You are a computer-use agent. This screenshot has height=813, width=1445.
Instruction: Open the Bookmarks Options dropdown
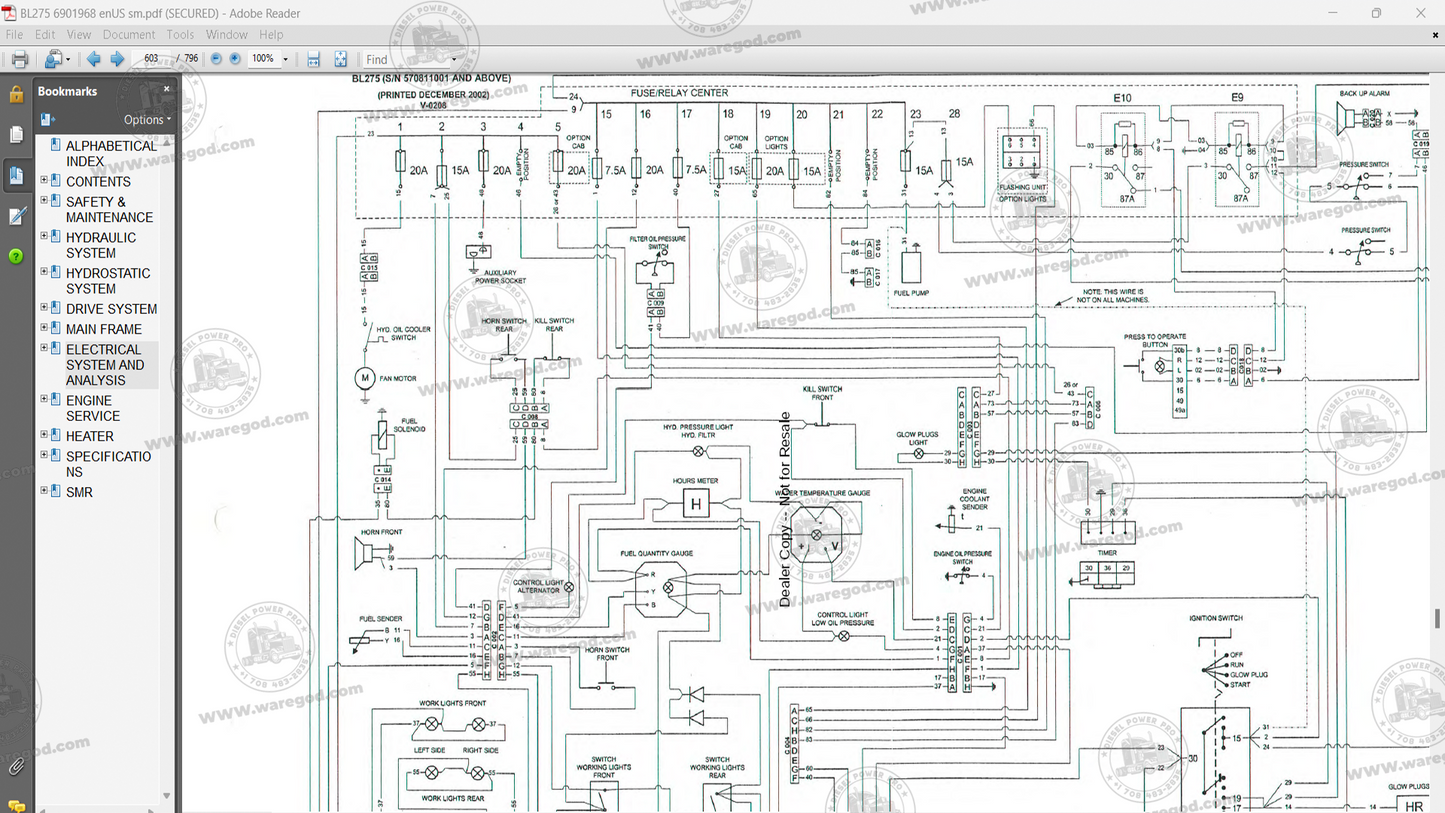click(x=147, y=120)
